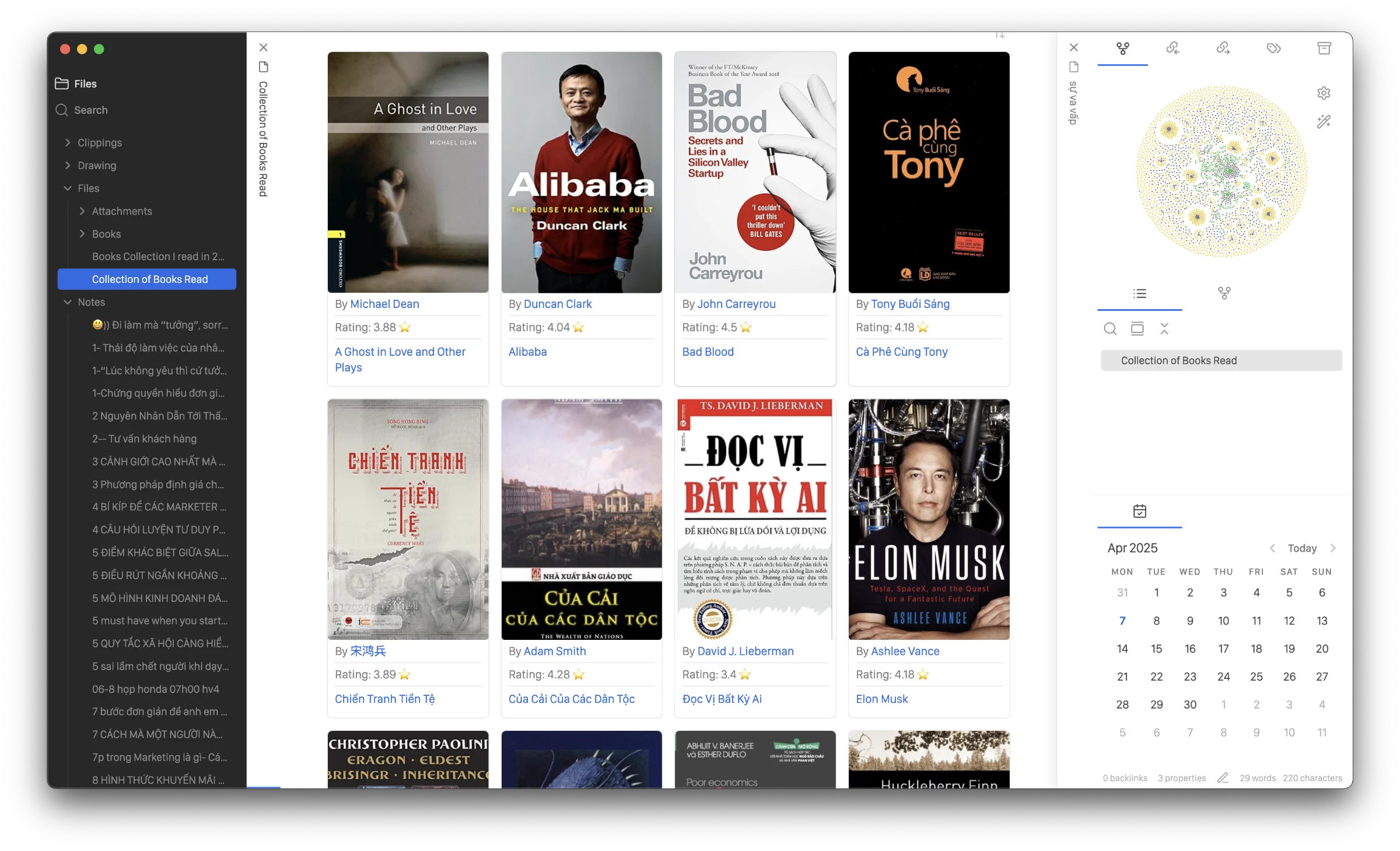Click the outline search magnifier icon
Screen dimensions: 1400x851
[x=1110, y=329]
